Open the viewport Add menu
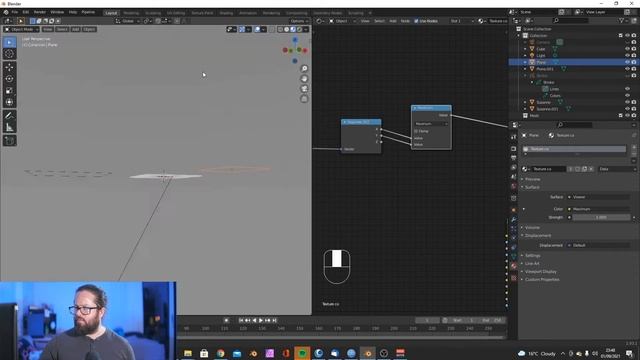640x360 pixels. point(76,29)
